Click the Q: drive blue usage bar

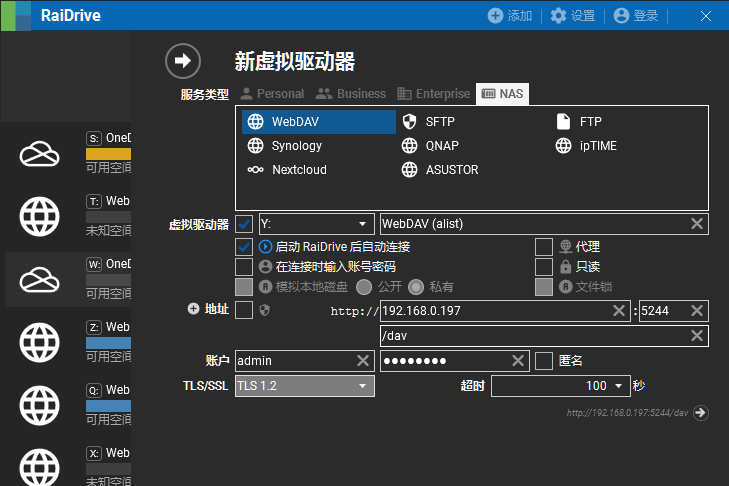(108, 406)
